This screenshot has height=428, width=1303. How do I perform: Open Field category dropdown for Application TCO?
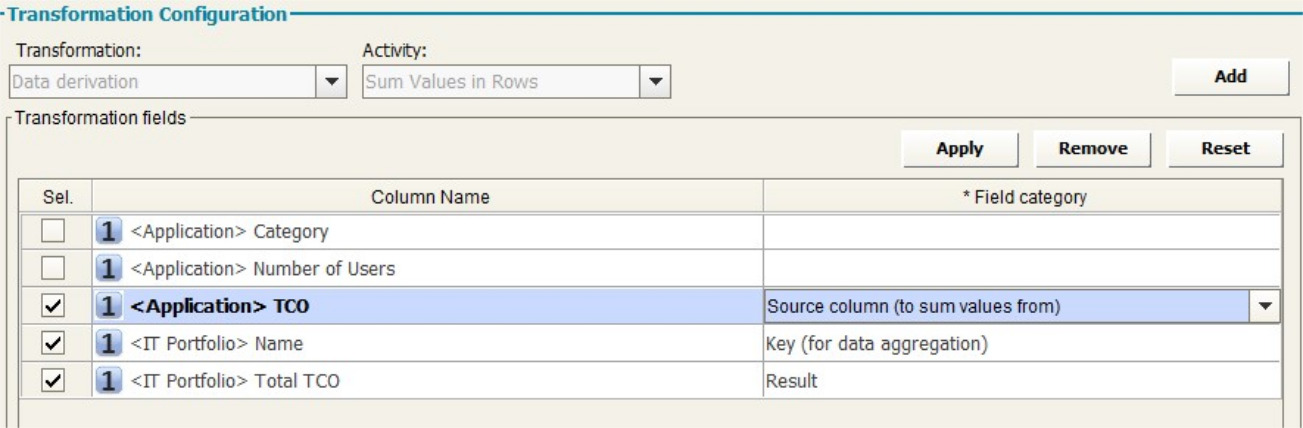click(1267, 307)
